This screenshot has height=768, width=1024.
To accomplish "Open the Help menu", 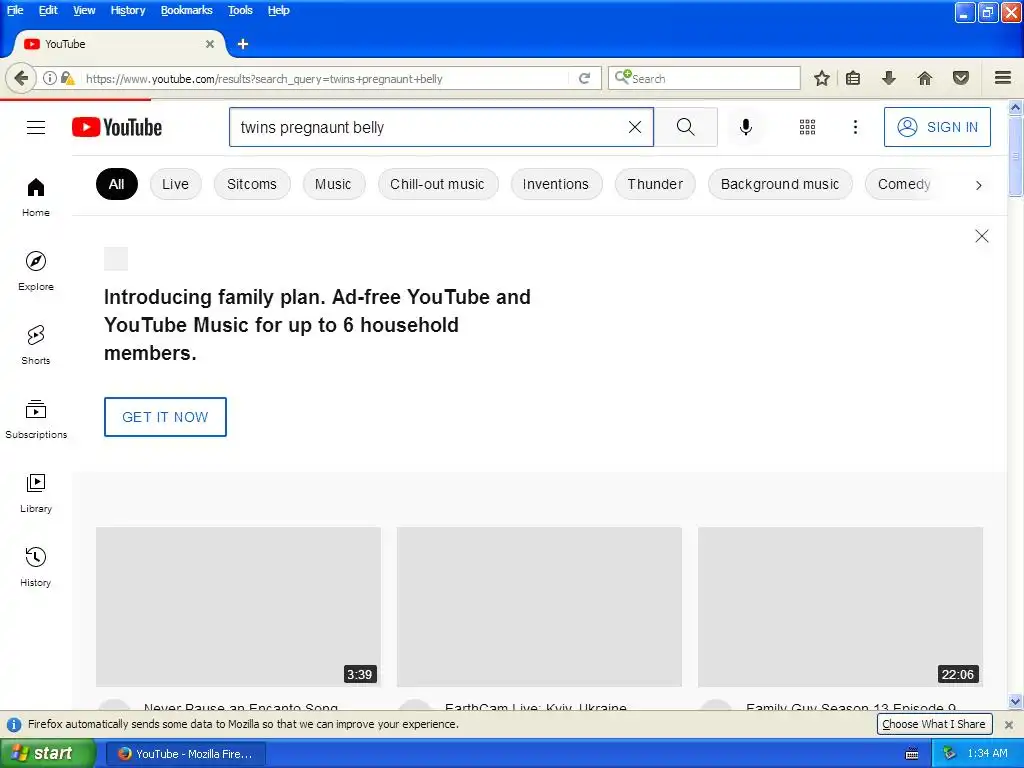I will click(x=278, y=10).
